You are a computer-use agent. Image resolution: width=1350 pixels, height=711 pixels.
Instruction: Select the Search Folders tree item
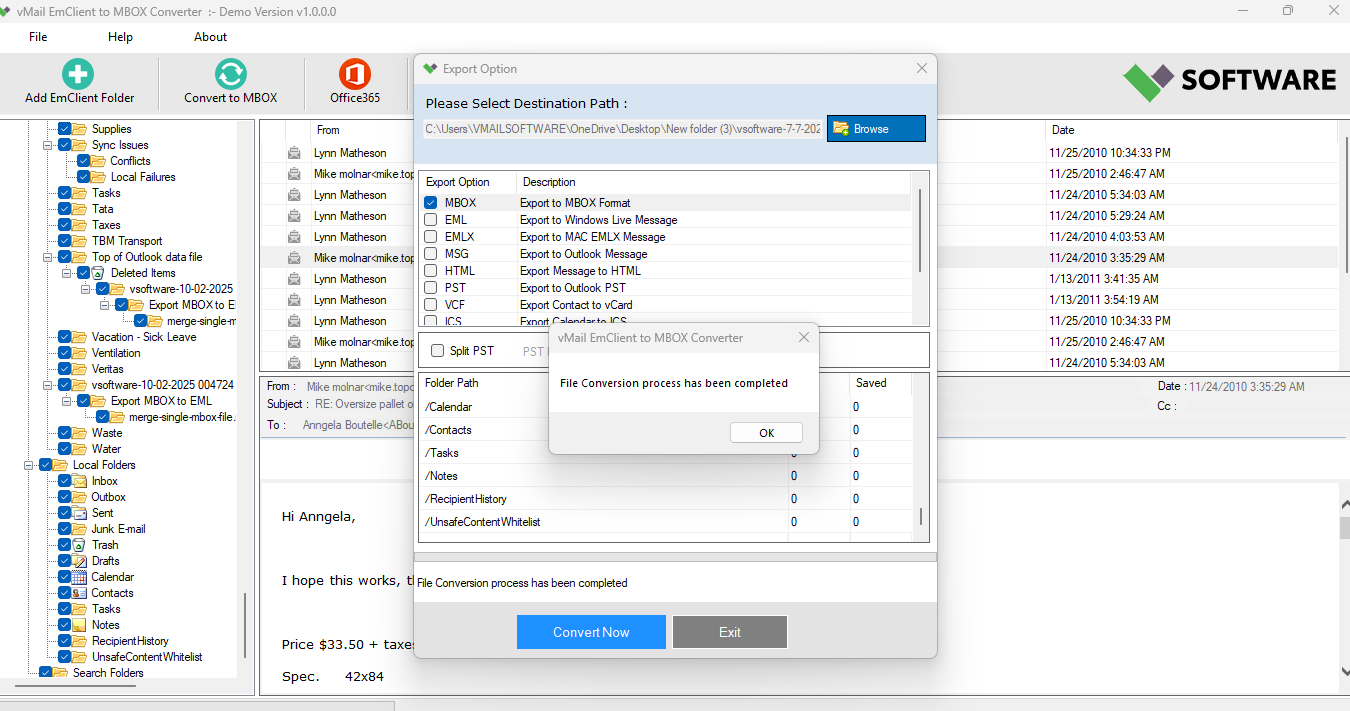(x=108, y=673)
